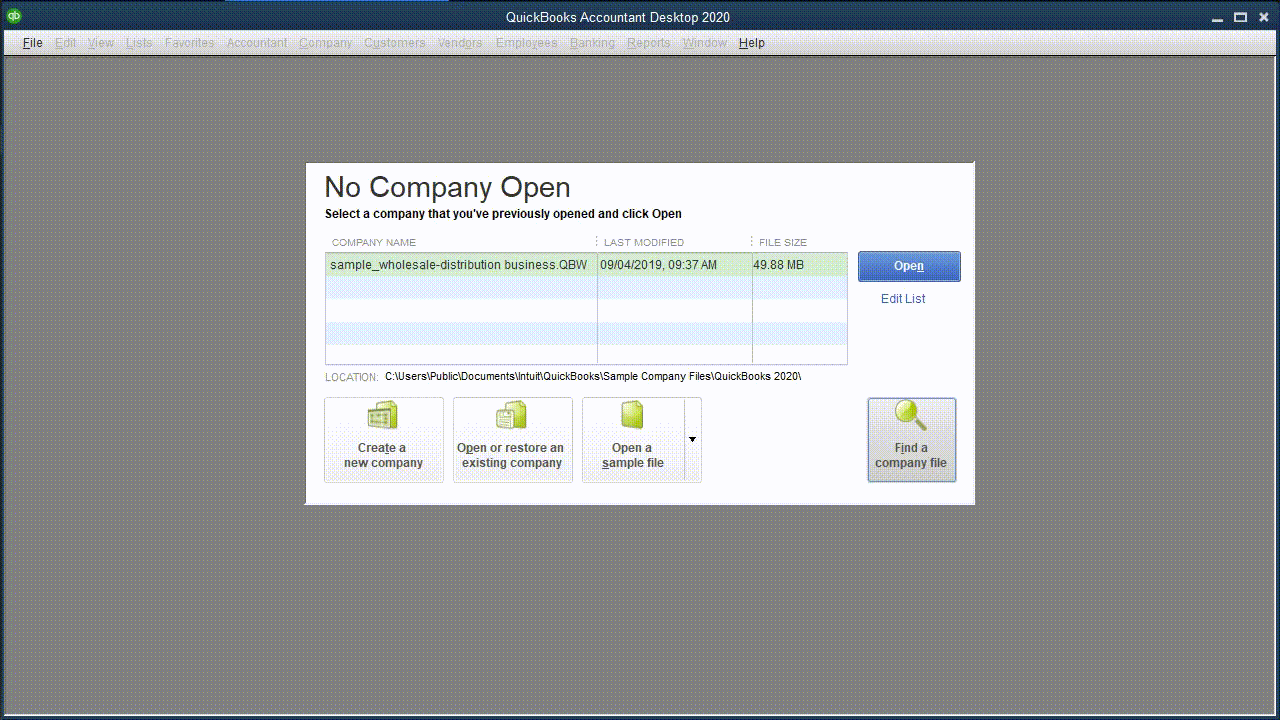Open the Favorites menu
1280x720 pixels.
click(189, 43)
